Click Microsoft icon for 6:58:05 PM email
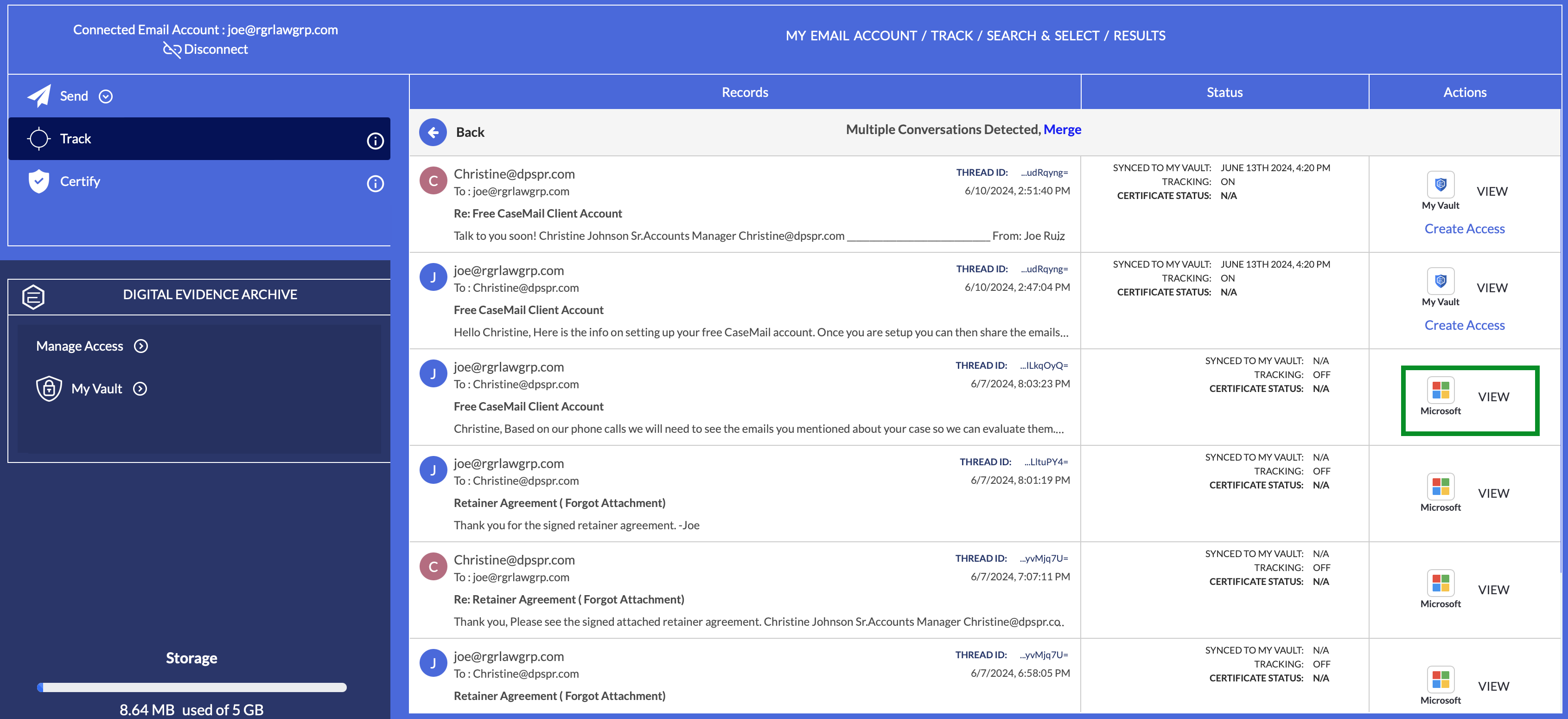The width and height of the screenshot is (1568, 719). pyautogui.click(x=1440, y=679)
